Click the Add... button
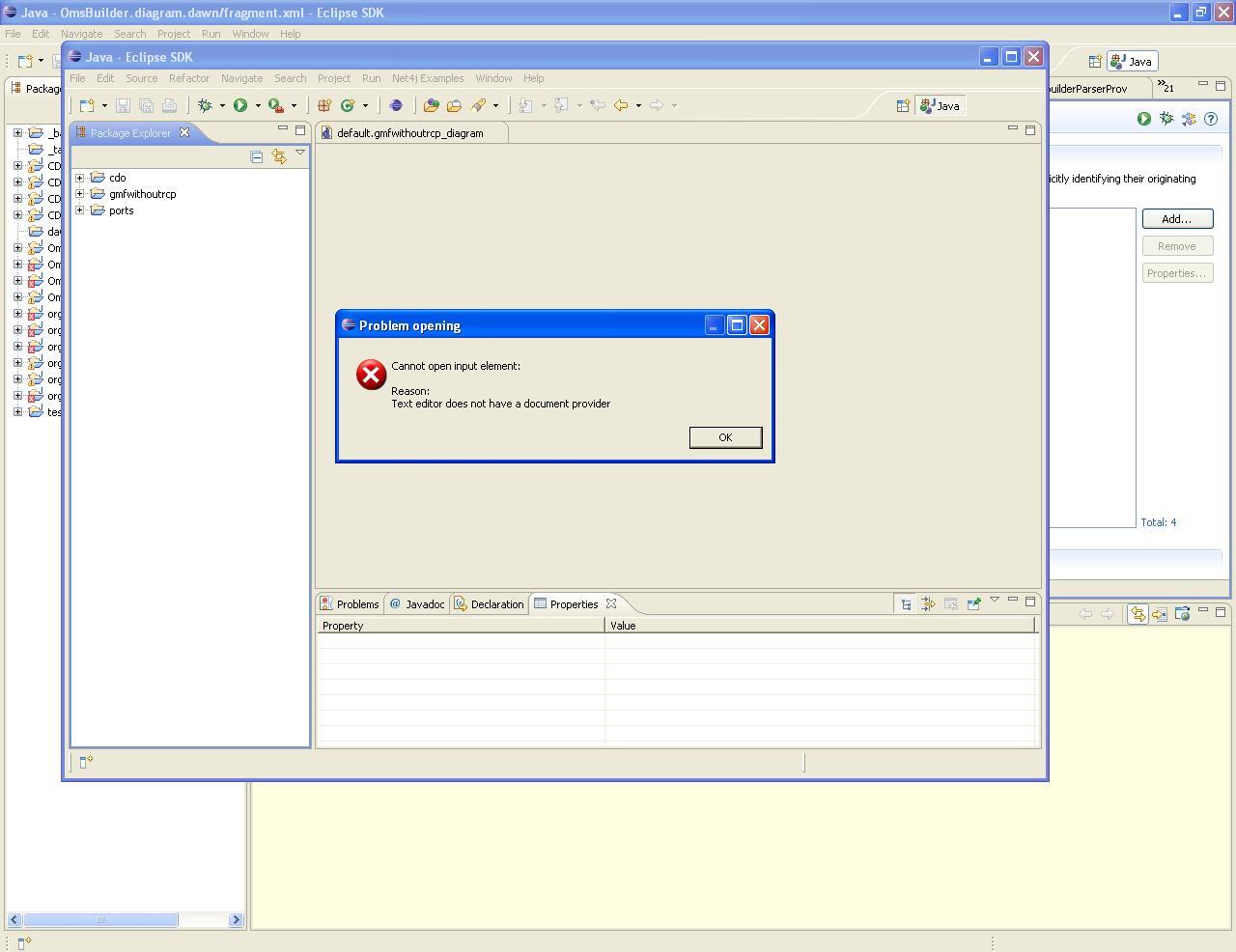This screenshot has width=1236, height=952. pos(1176,219)
